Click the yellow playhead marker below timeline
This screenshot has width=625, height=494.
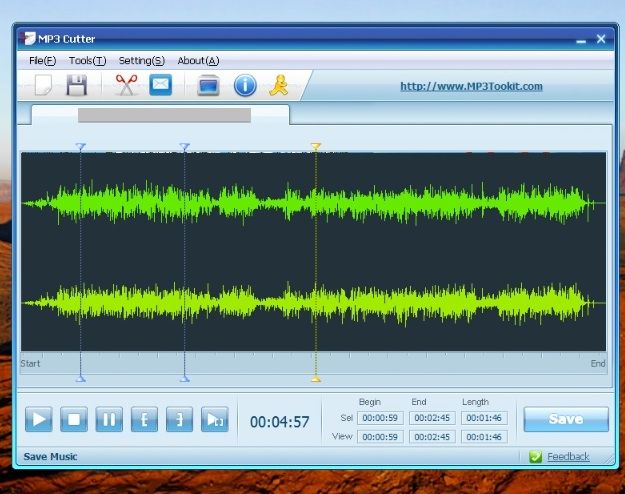pos(316,379)
